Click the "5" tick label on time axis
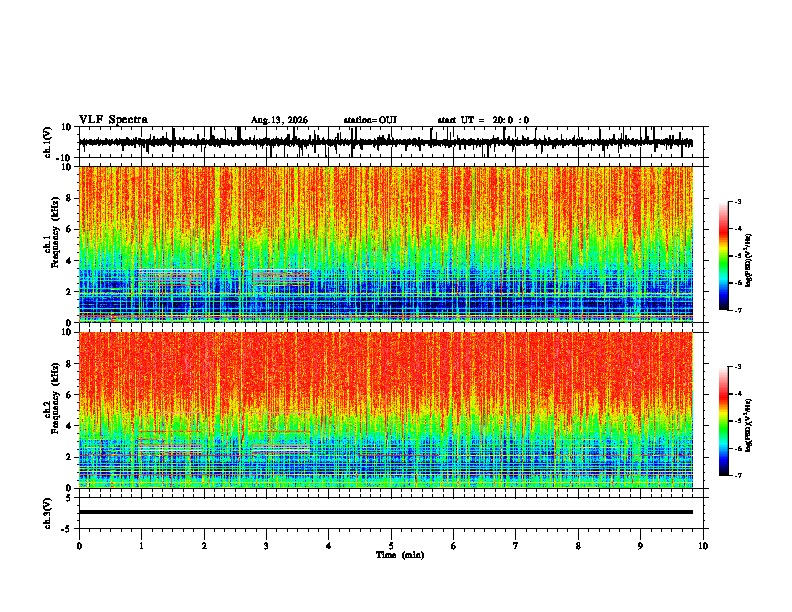Viewport: 792px width, 612px height. coord(391,546)
